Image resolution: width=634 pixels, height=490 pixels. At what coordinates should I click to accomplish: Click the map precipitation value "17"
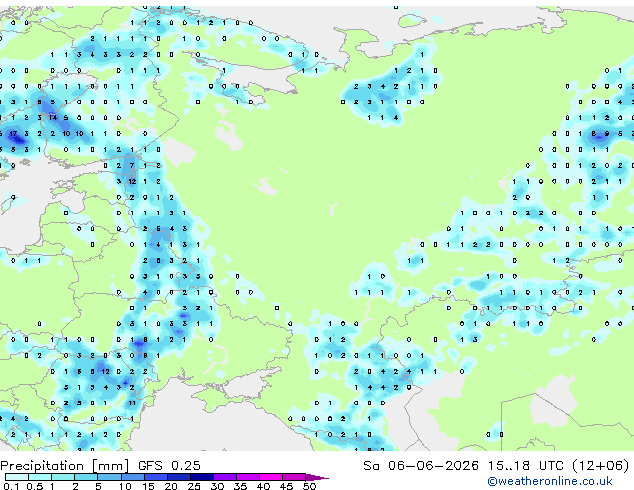[x=13, y=133]
